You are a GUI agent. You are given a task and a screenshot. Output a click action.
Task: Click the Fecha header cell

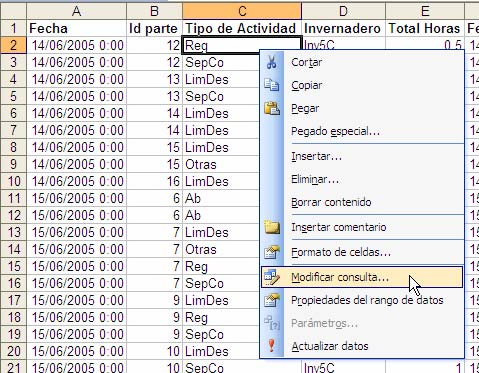pos(76,28)
